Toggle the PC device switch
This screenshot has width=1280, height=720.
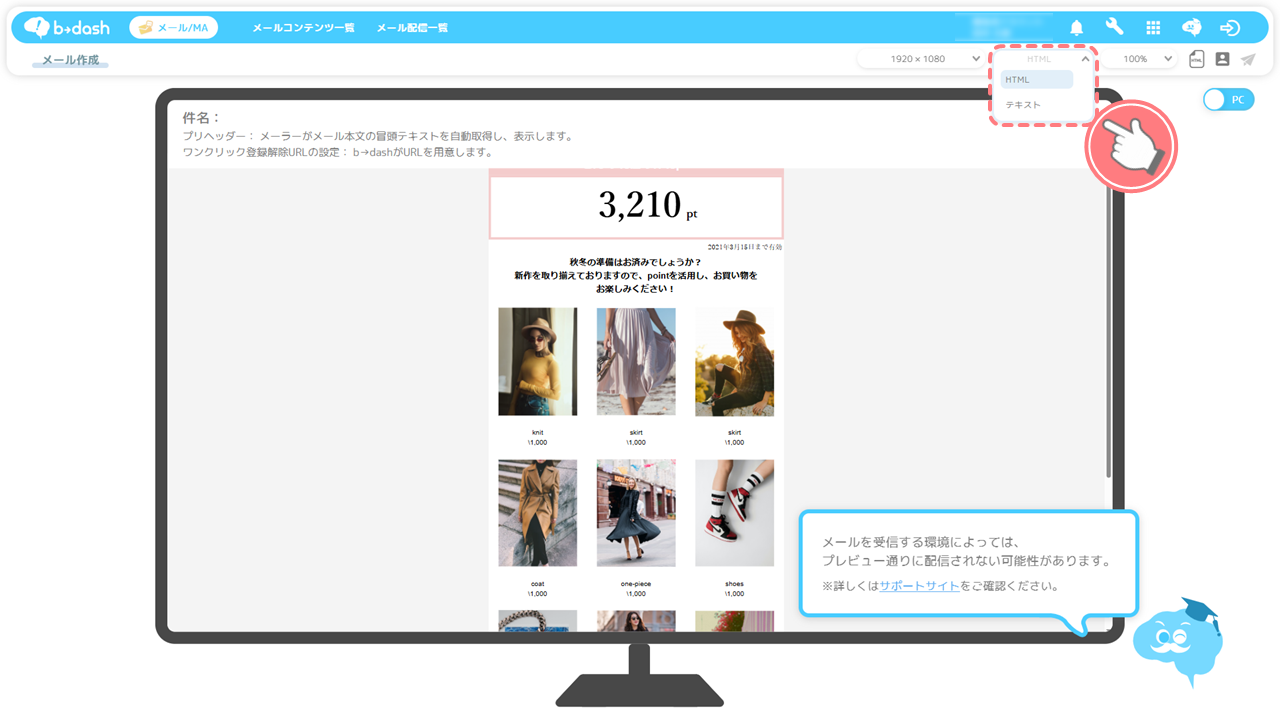pyautogui.click(x=1228, y=100)
